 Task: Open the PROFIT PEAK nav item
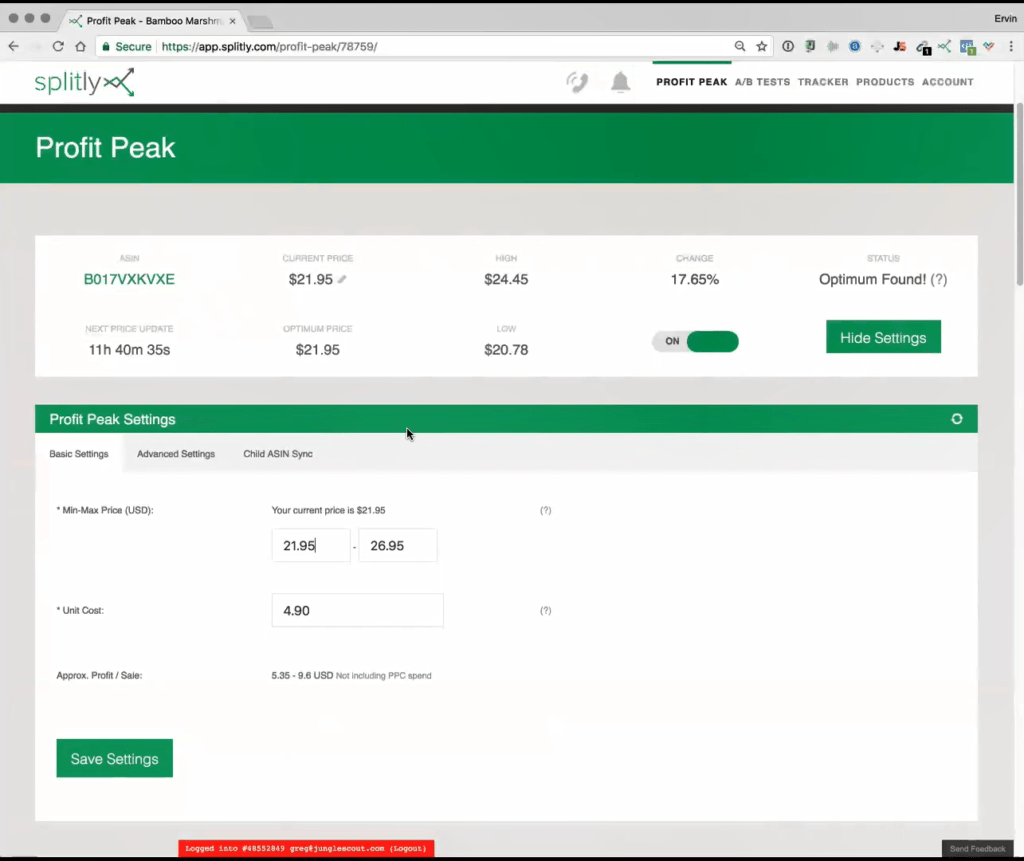coord(692,82)
